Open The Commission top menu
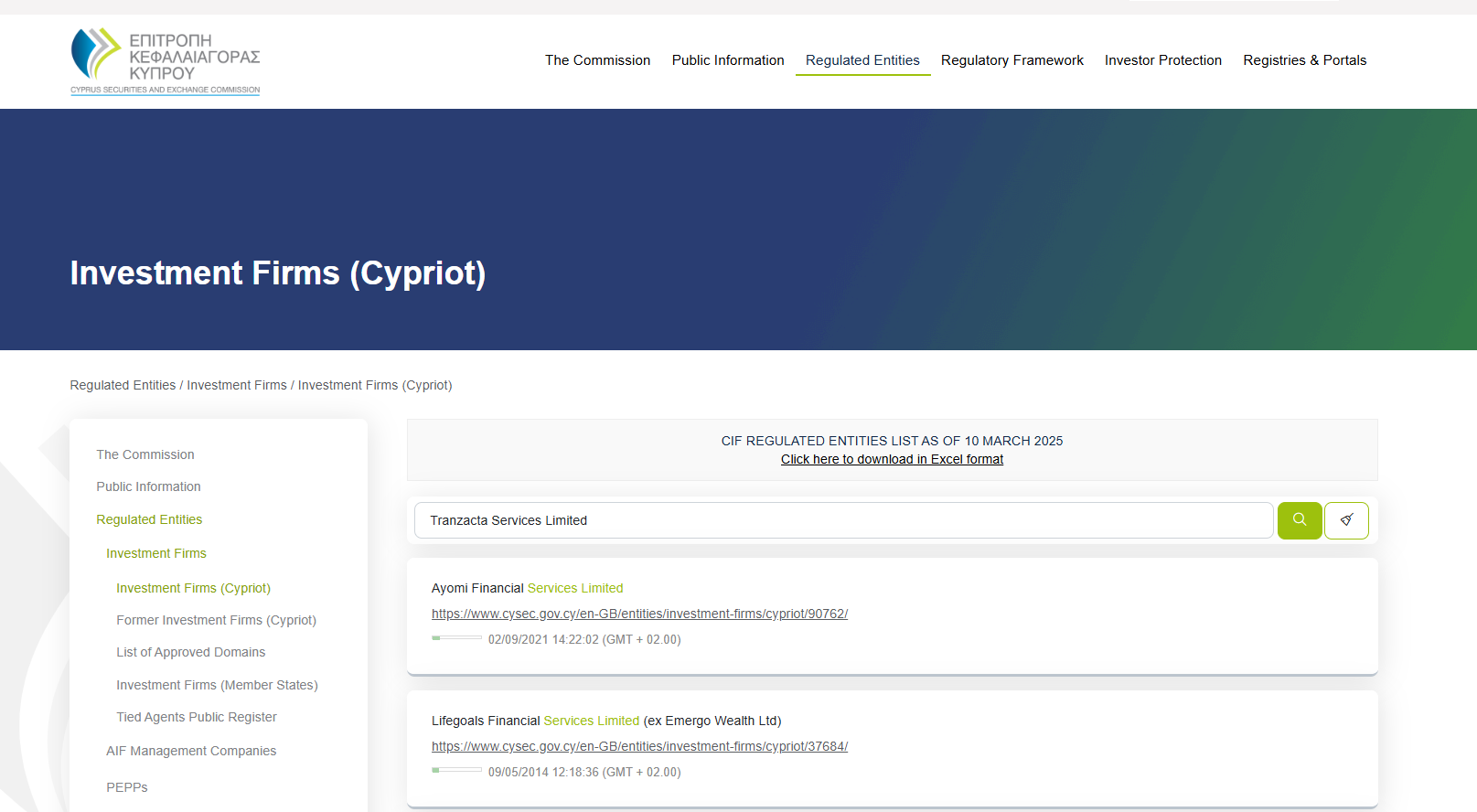This screenshot has width=1477, height=812. click(597, 60)
